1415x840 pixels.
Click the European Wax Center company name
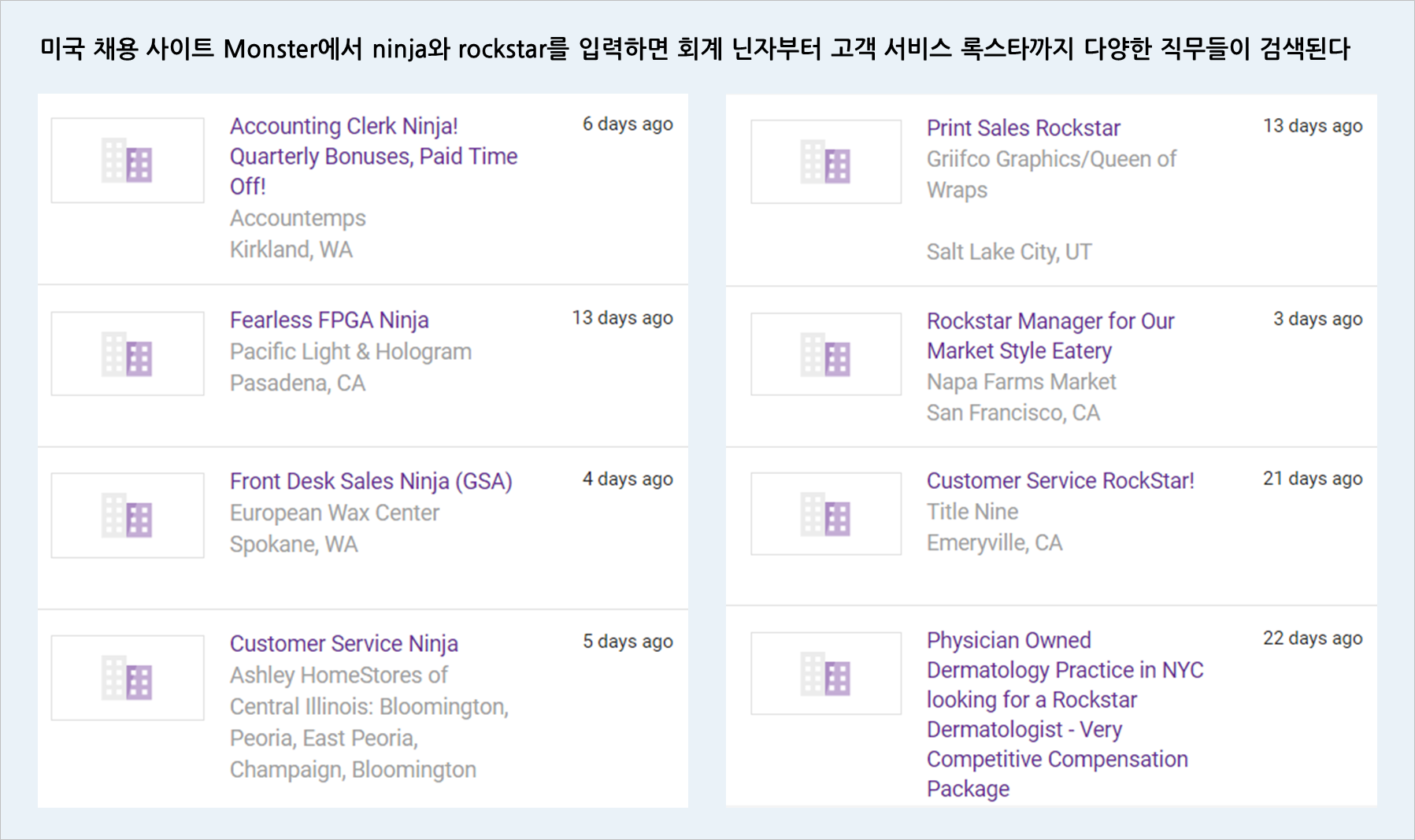coord(334,513)
